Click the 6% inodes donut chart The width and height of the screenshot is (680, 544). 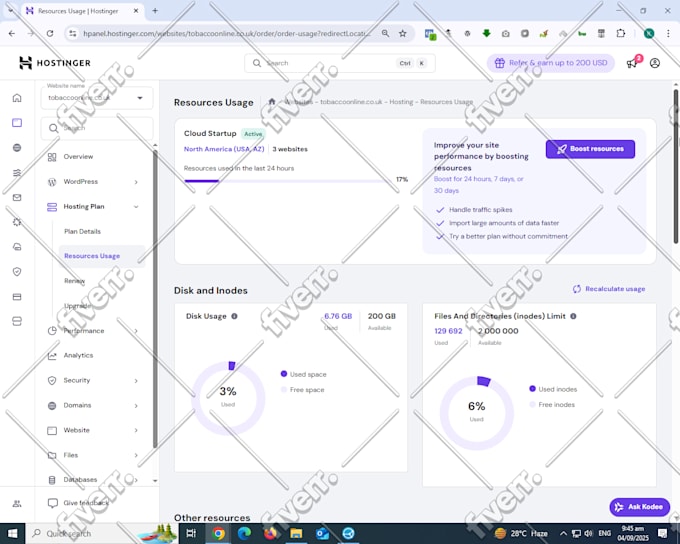pos(477,413)
